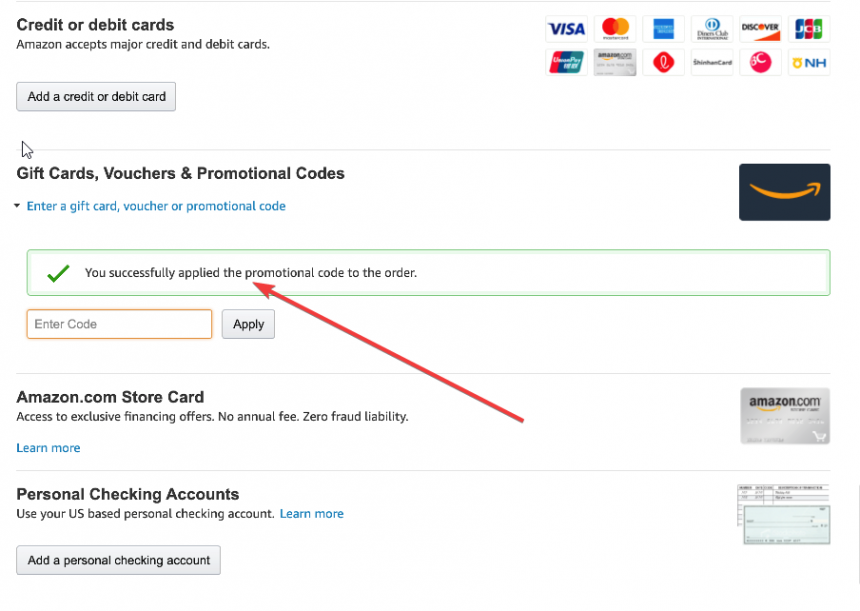Open Learn more for Personal Checking Accounts
Viewport: 860px width, 611px height.
[x=311, y=513]
